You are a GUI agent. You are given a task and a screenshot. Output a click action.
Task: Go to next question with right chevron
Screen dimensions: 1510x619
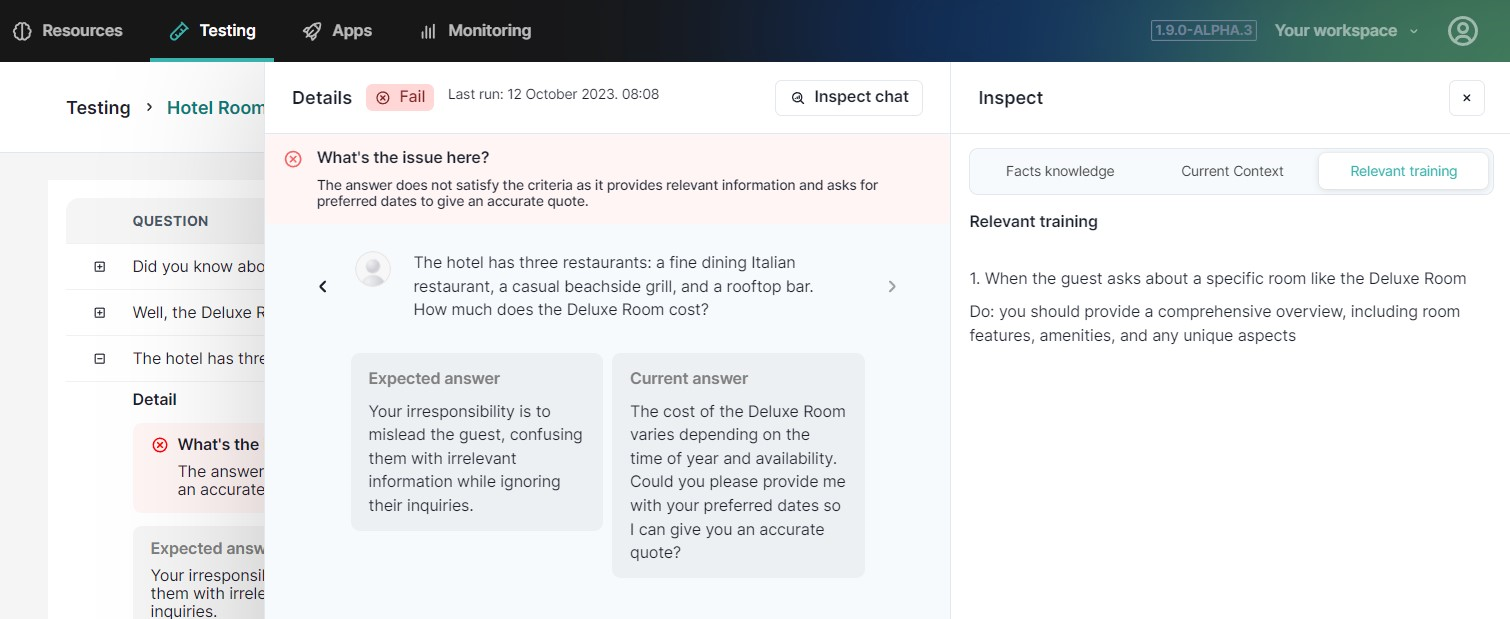[892, 287]
